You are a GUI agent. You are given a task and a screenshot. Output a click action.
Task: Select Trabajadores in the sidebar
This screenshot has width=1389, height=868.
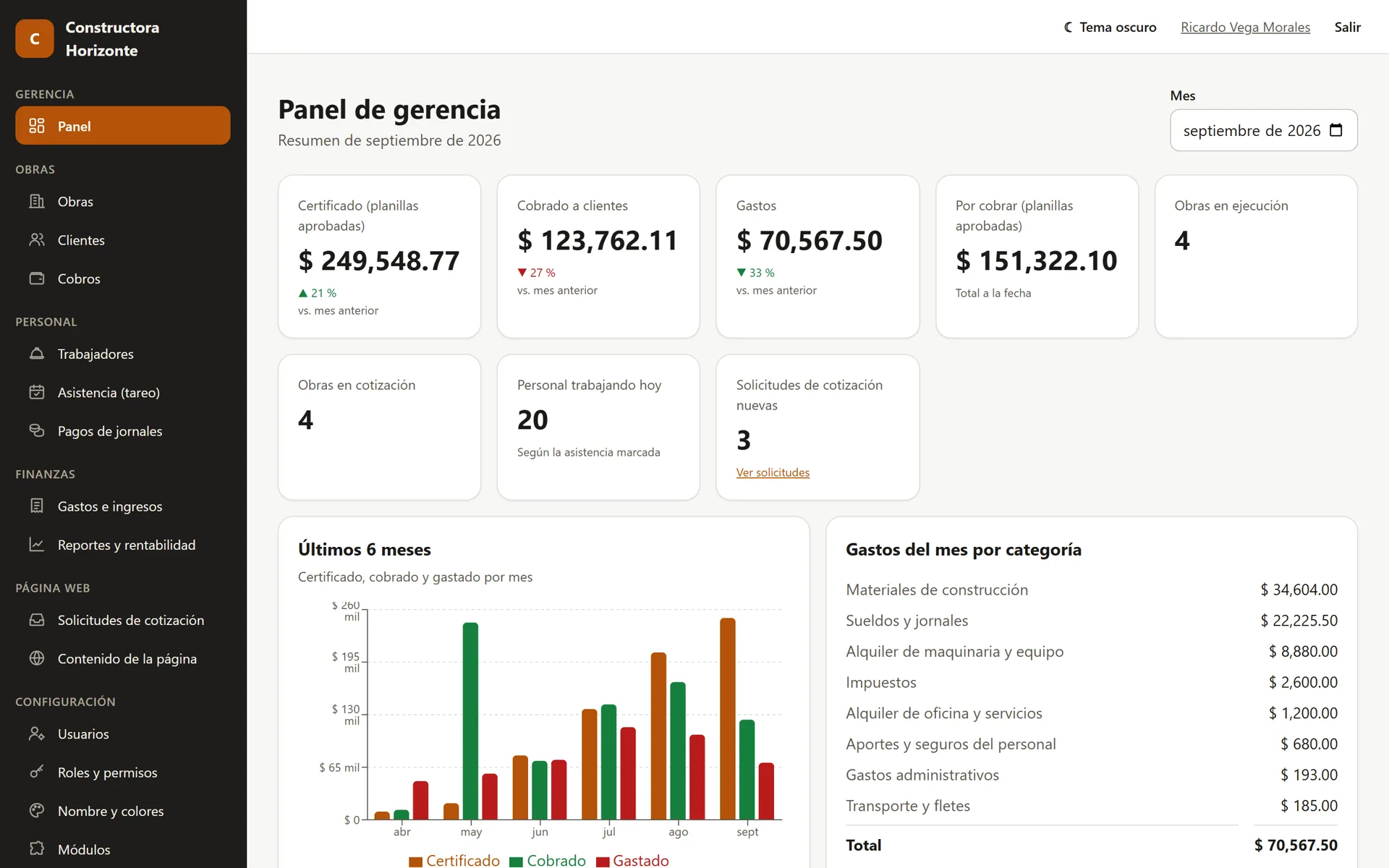tap(123, 354)
